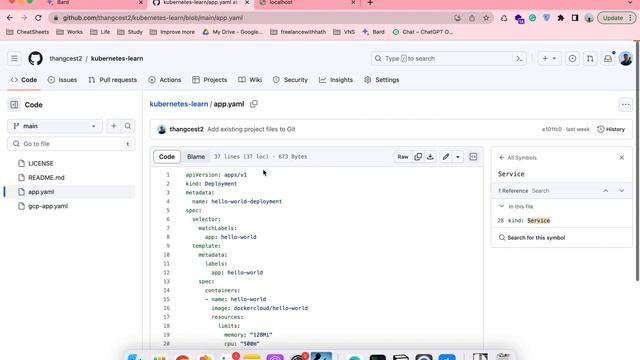Switch to the Code repository tab
The width and height of the screenshot is (640, 360).
point(24,80)
